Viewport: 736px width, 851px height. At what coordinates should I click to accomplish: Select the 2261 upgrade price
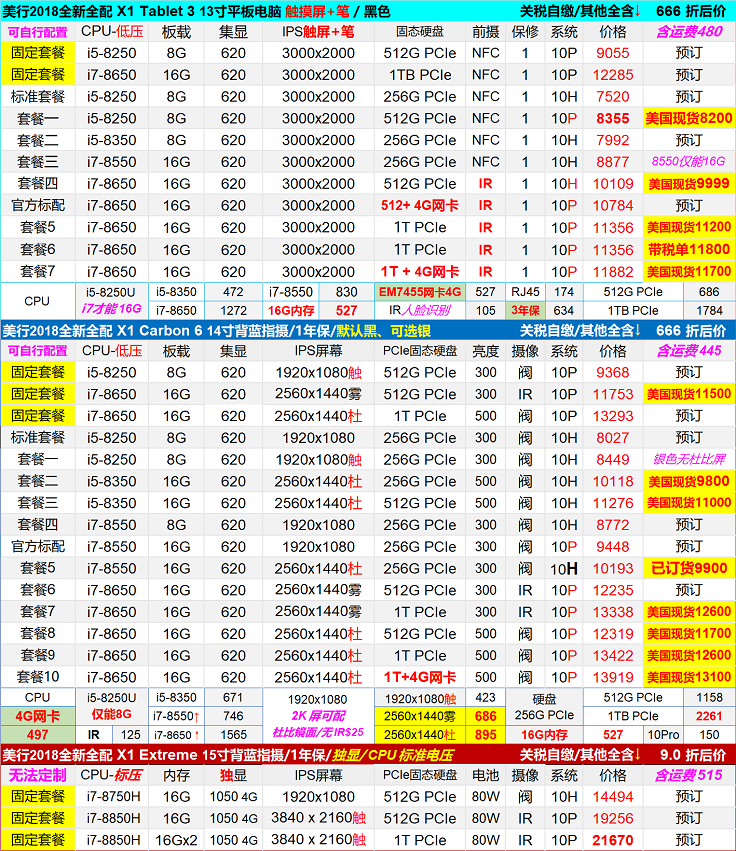point(709,716)
